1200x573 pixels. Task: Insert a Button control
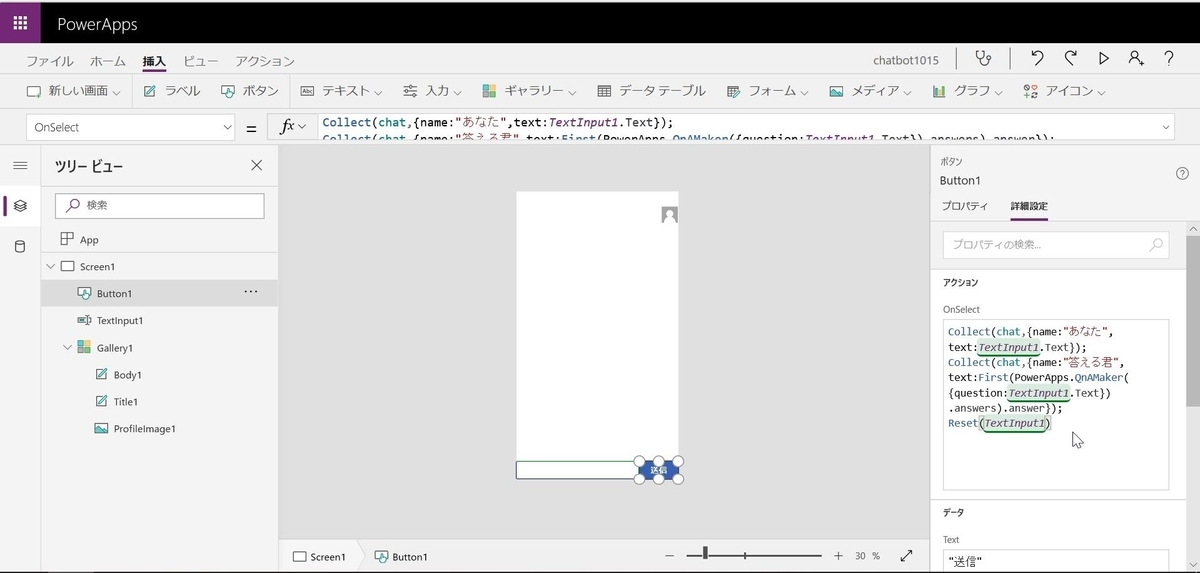pyautogui.click(x=250, y=91)
